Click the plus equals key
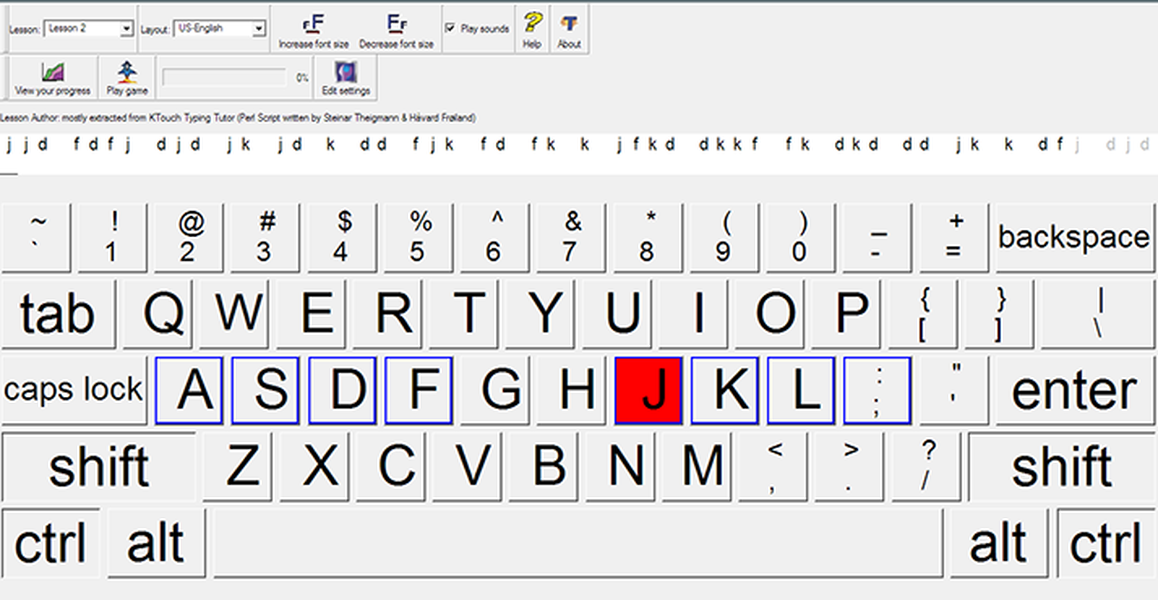Image resolution: width=1158 pixels, height=600 pixels. click(x=954, y=238)
